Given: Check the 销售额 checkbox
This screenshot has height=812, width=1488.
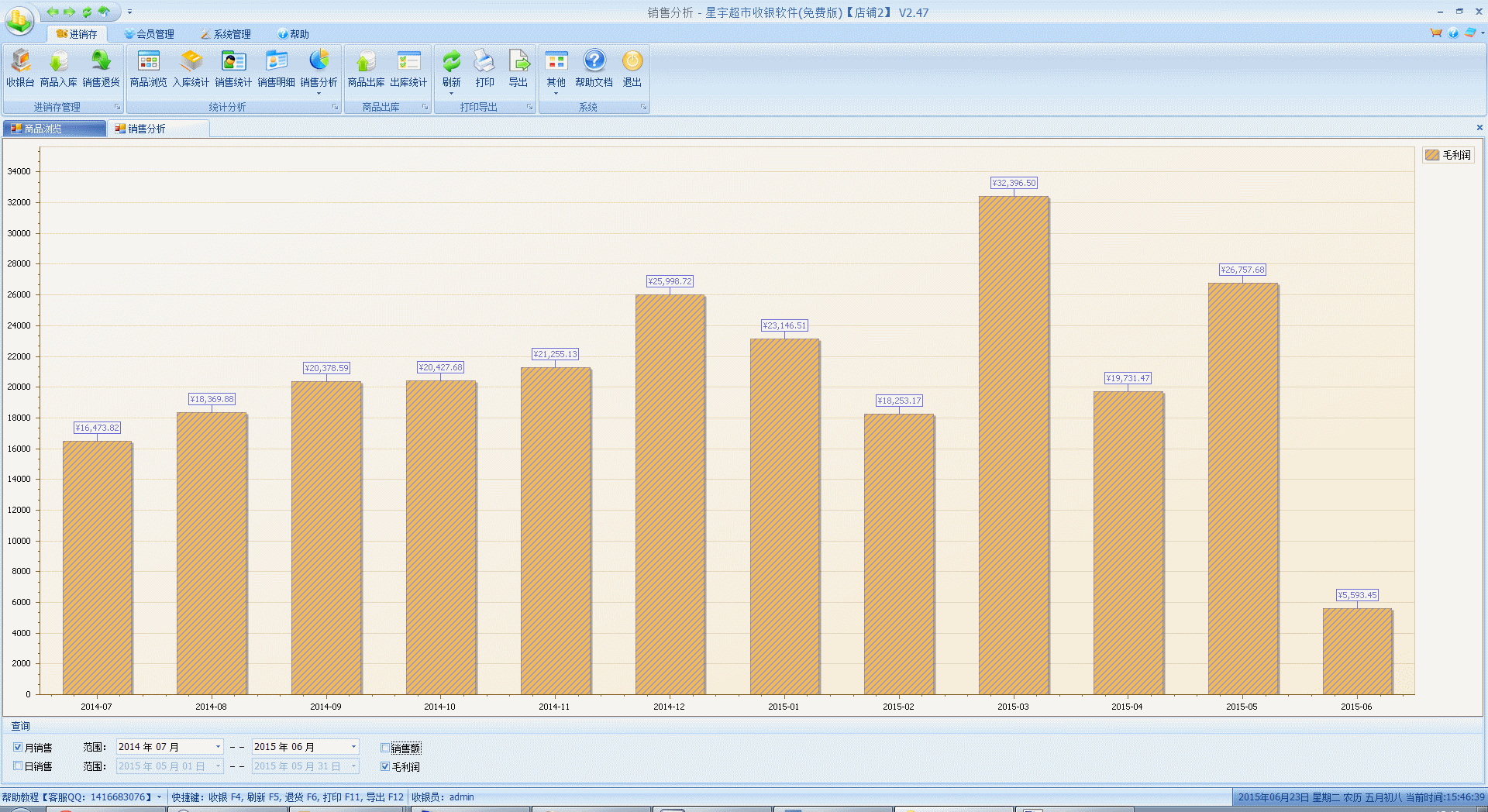Looking at the screenshot, I should [385, 748].
